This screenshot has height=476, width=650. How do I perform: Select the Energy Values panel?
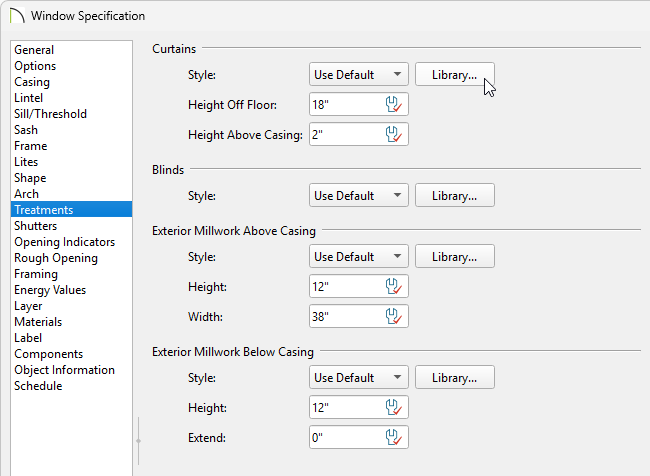(x=71, y=290)
